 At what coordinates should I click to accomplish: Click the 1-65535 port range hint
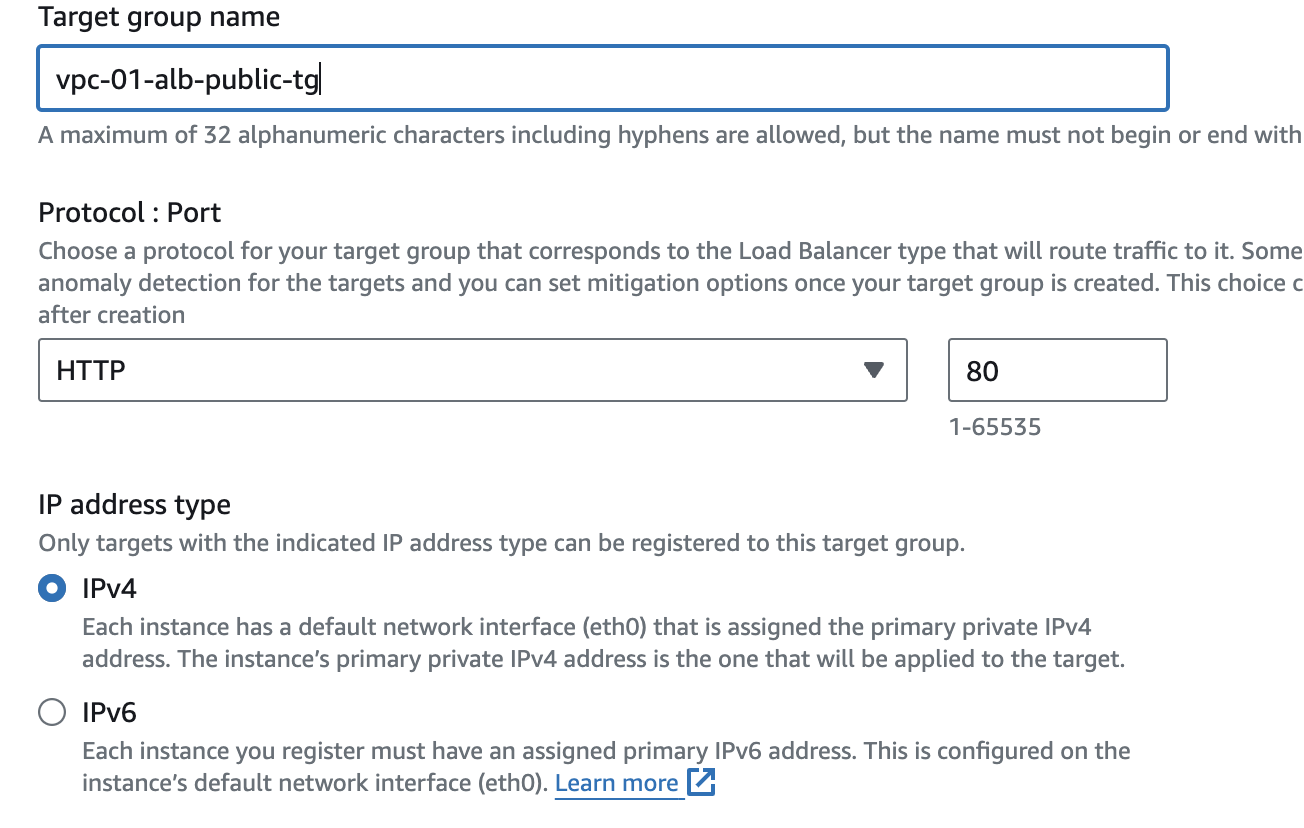tap(995, 428)
